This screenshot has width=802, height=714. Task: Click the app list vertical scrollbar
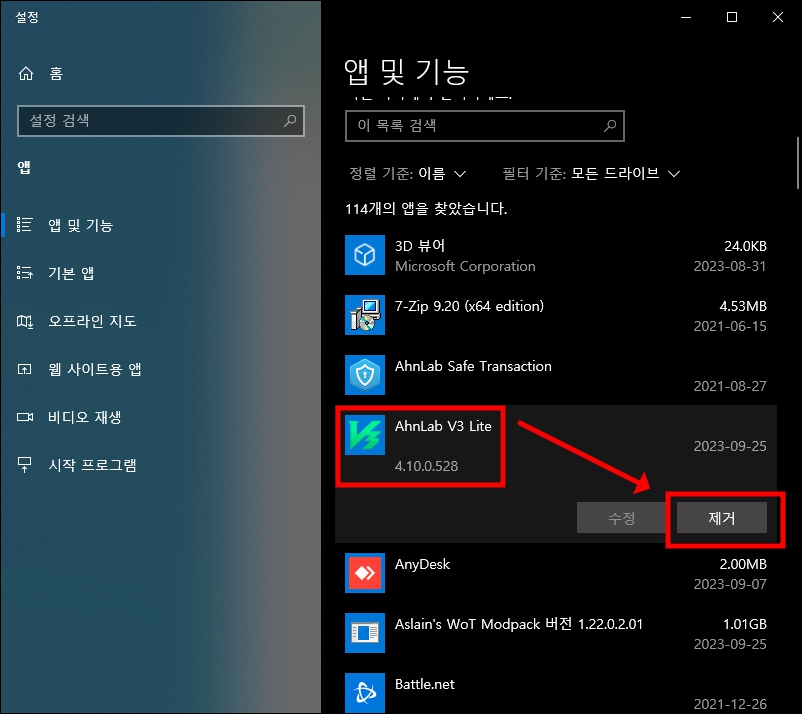pos(797,163)
